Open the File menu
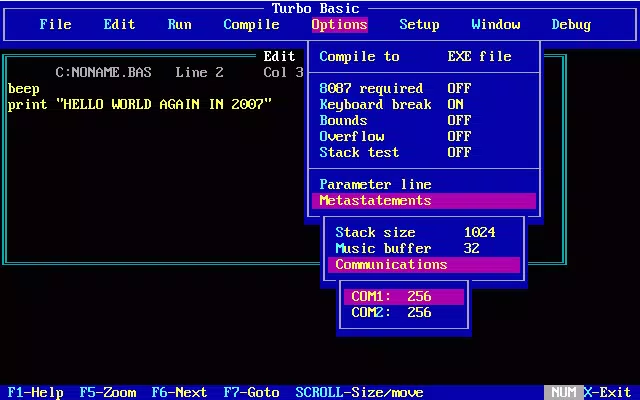Screen dimensions: 640x400 tap(56, 24)
